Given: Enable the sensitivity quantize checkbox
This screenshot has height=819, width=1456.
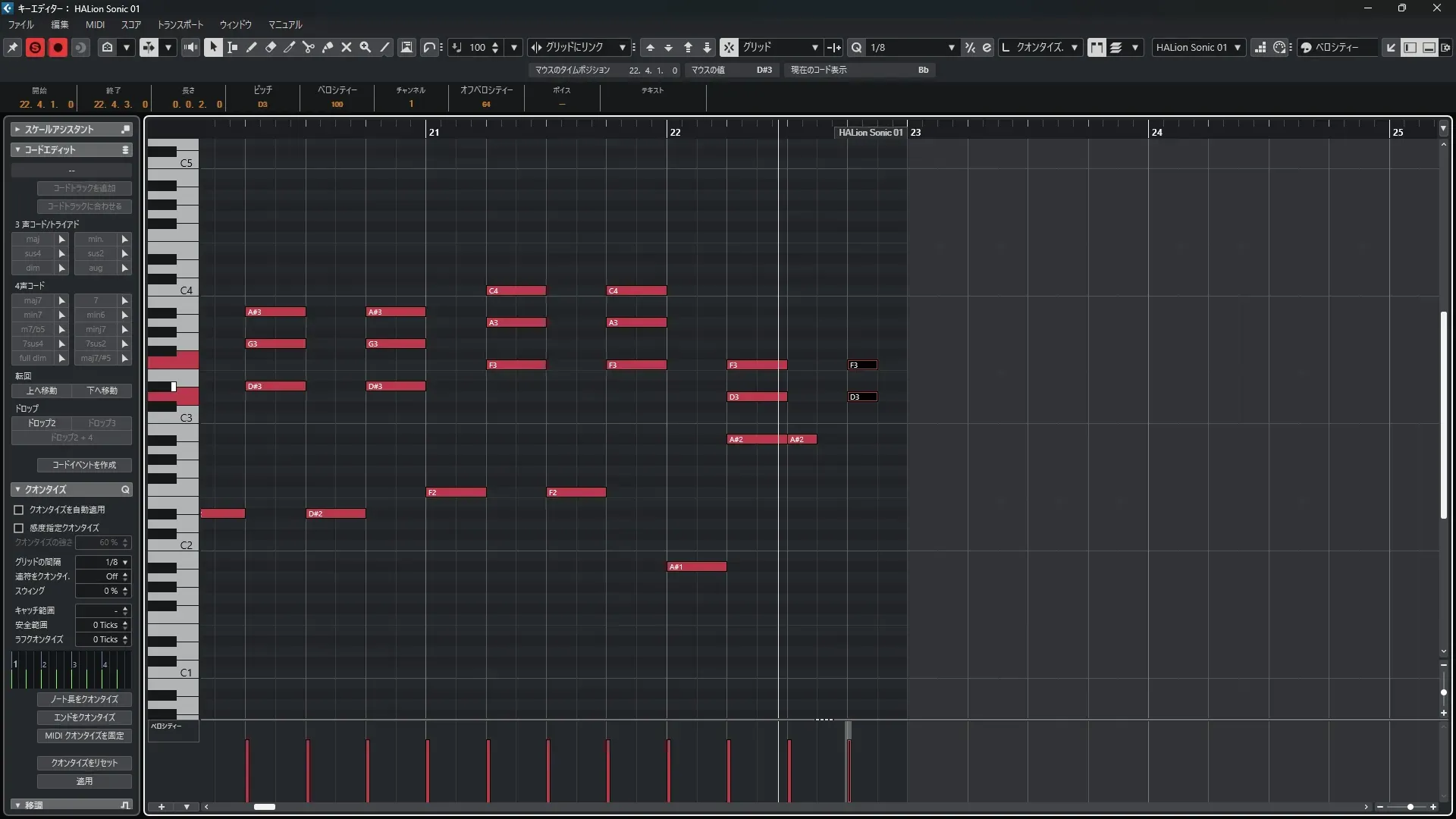Looking at the screenshot, I should pyautogui.click(x=19, y=528).
